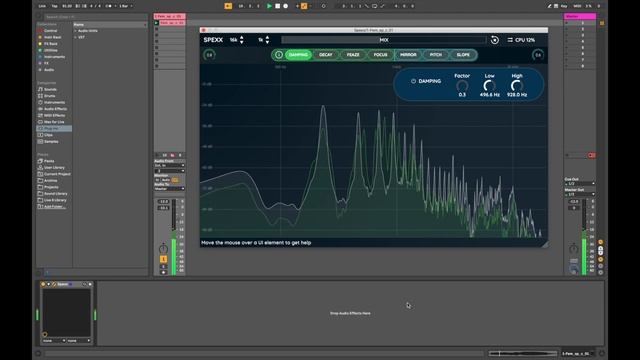Open the Samples category
This screenshot has height=360, width=640.
tap(51, 142)
